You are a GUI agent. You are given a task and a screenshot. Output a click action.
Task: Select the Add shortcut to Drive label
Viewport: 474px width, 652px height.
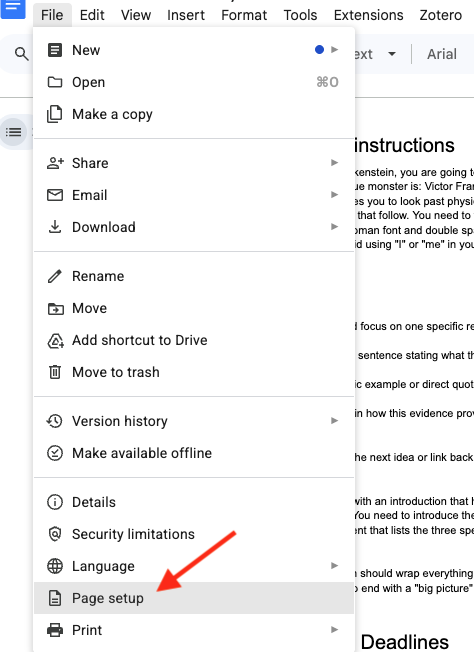[140, 340]
